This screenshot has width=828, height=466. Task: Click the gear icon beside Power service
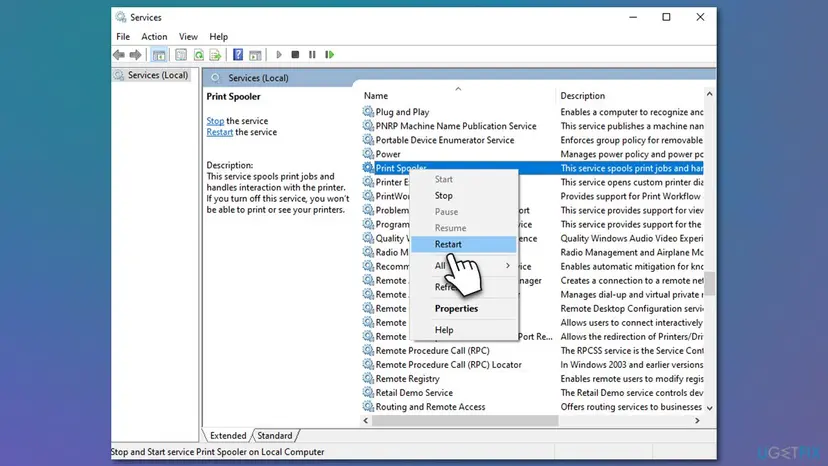click(x=368, y=154)
